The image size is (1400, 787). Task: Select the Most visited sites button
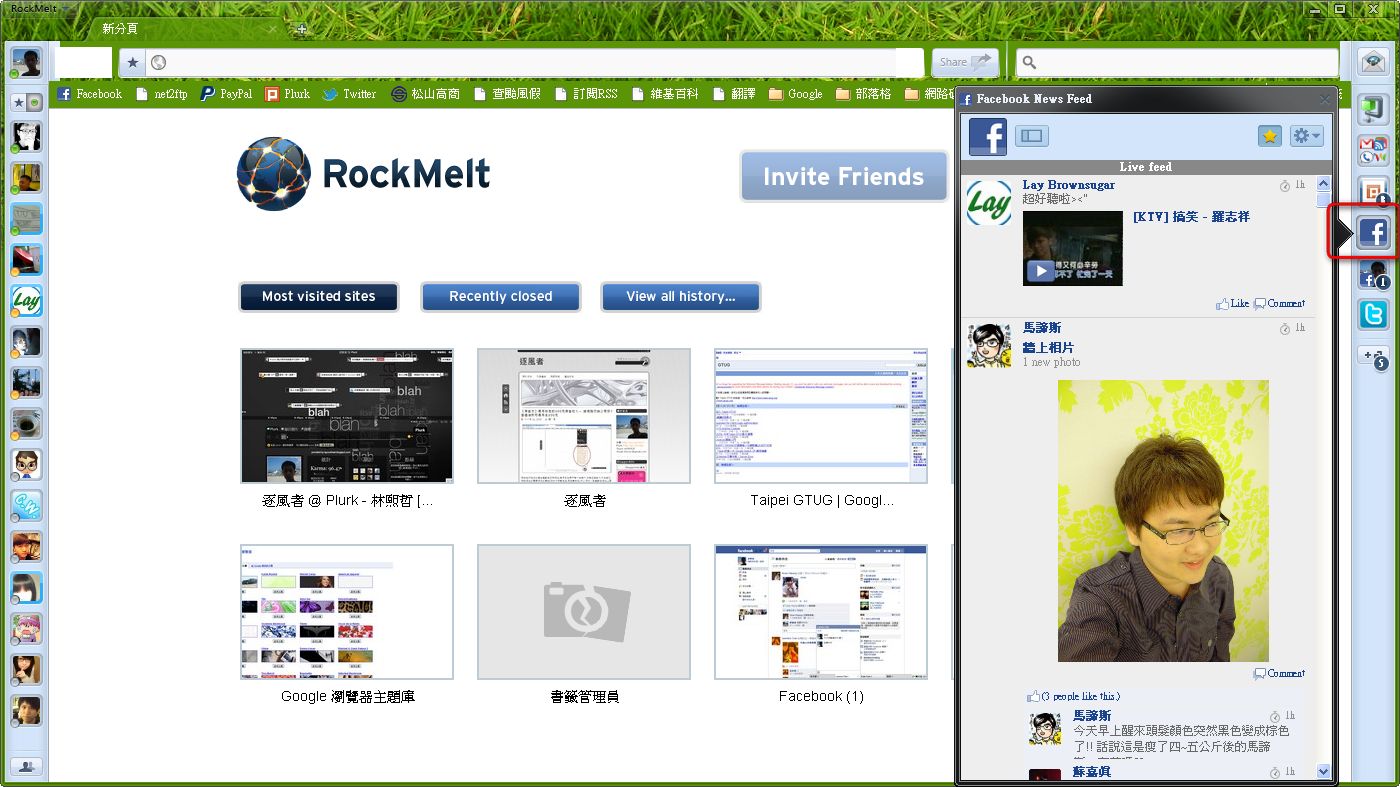(319, 296)
